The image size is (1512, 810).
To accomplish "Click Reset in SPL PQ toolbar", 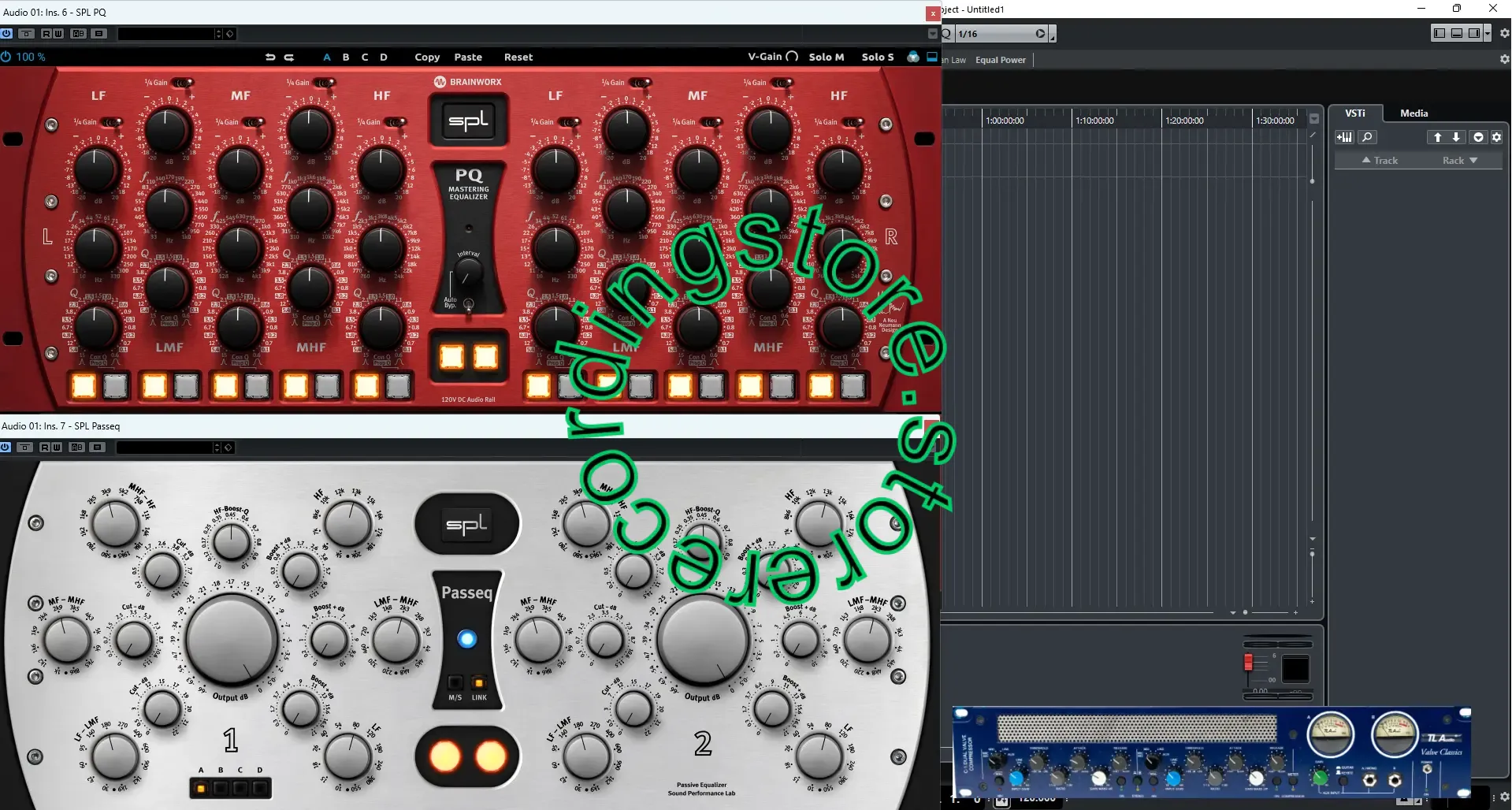I will point(518,57).
